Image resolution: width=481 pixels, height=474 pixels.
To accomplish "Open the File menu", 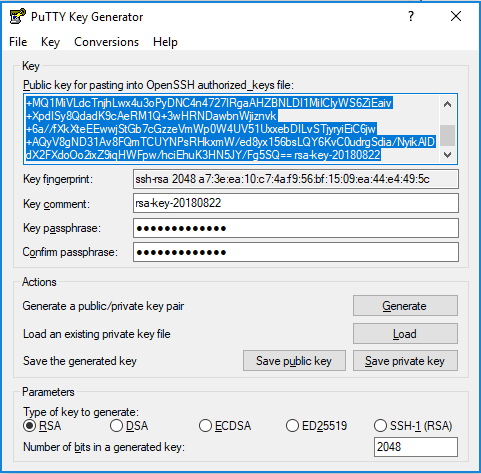I will 18,42.
